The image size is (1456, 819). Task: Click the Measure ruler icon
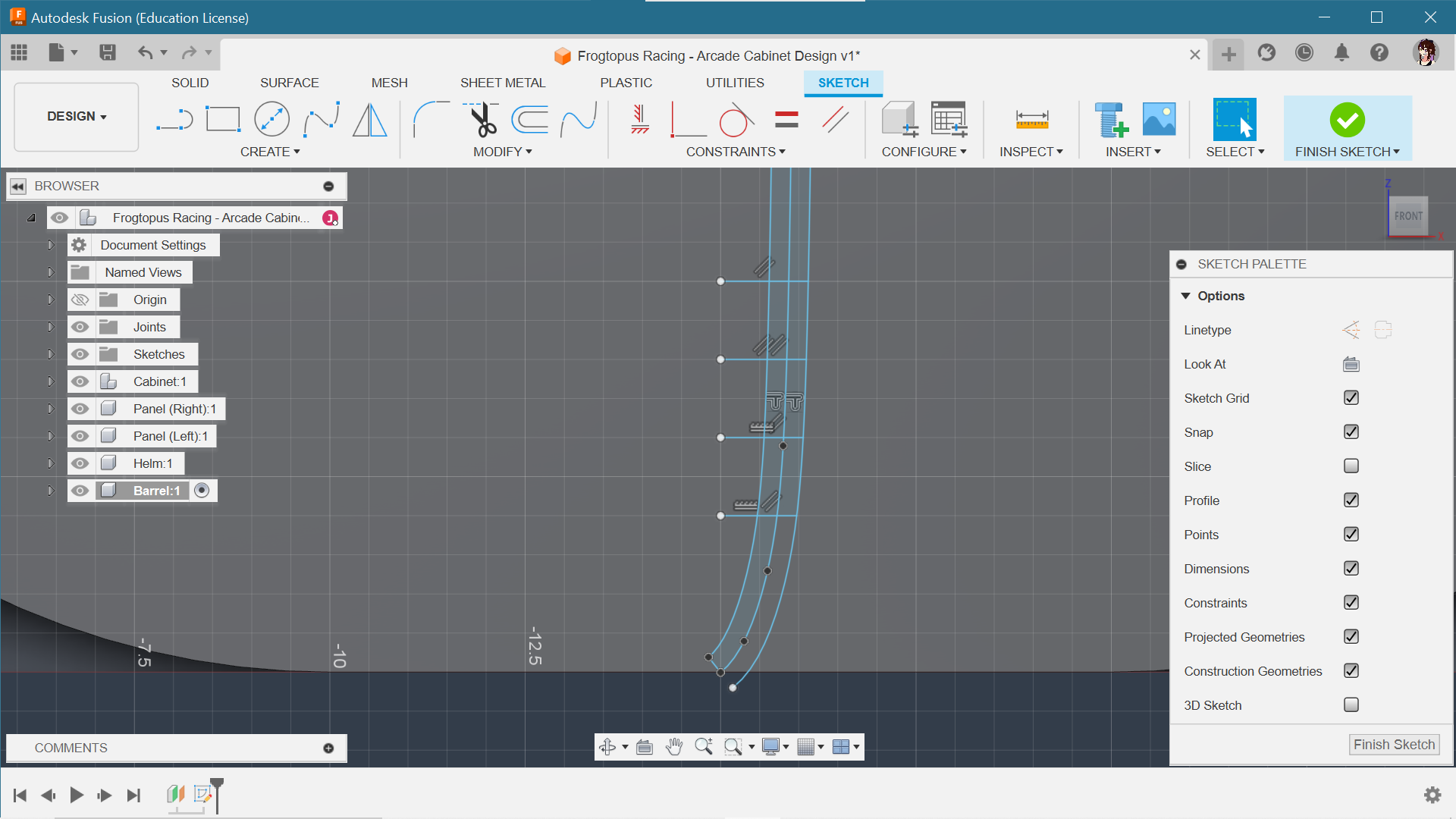1031,120
